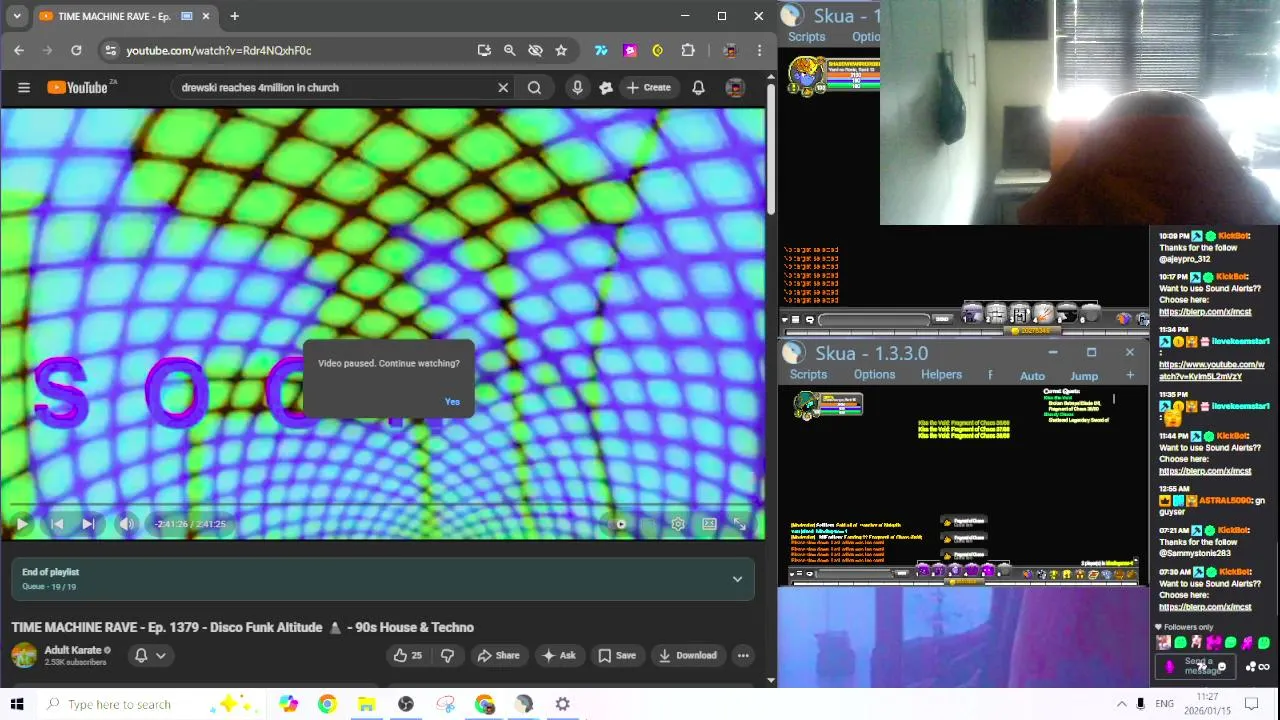Open Skua Scripts menu
This screenshot has height=720, width=1280.
click(x=808, y=375)
